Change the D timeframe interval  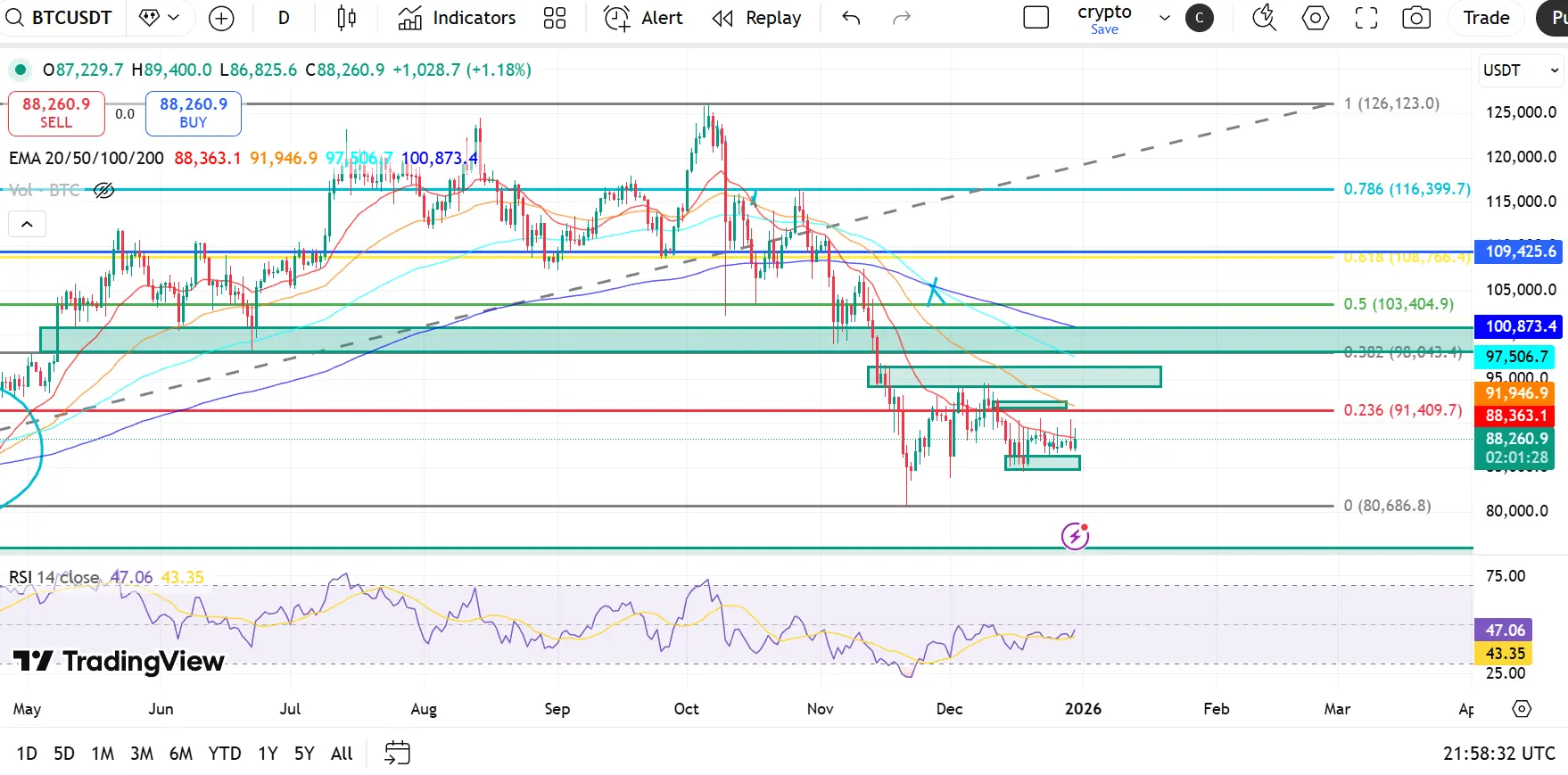(x=284, y=18)
